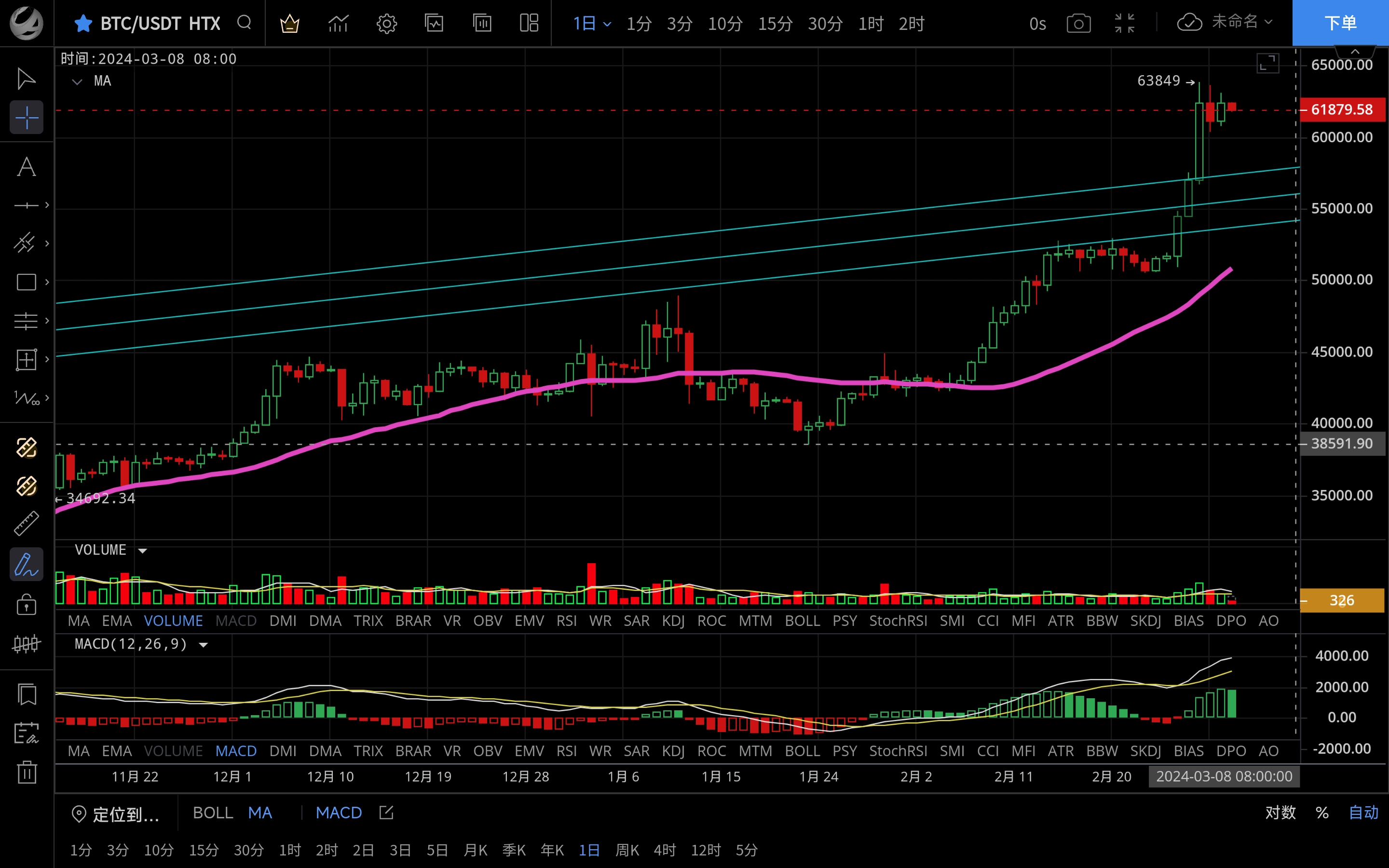Click the fullscreen expand chart icon
This screenshot has width=1389, height=868.
click(1267, 63)
